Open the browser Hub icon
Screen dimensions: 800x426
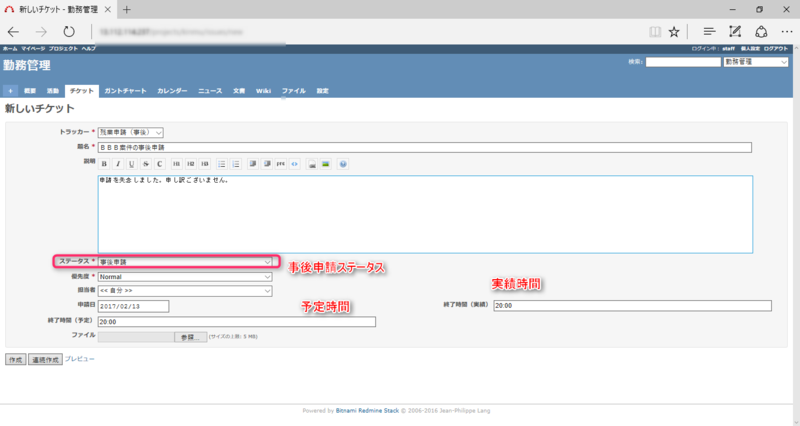709,32
